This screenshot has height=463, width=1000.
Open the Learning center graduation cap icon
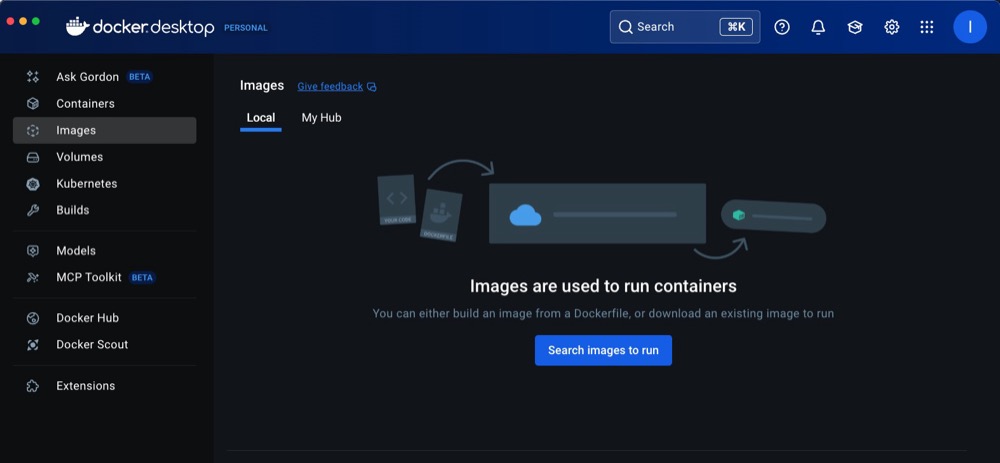pyautogui.click(x=855, y=27)
